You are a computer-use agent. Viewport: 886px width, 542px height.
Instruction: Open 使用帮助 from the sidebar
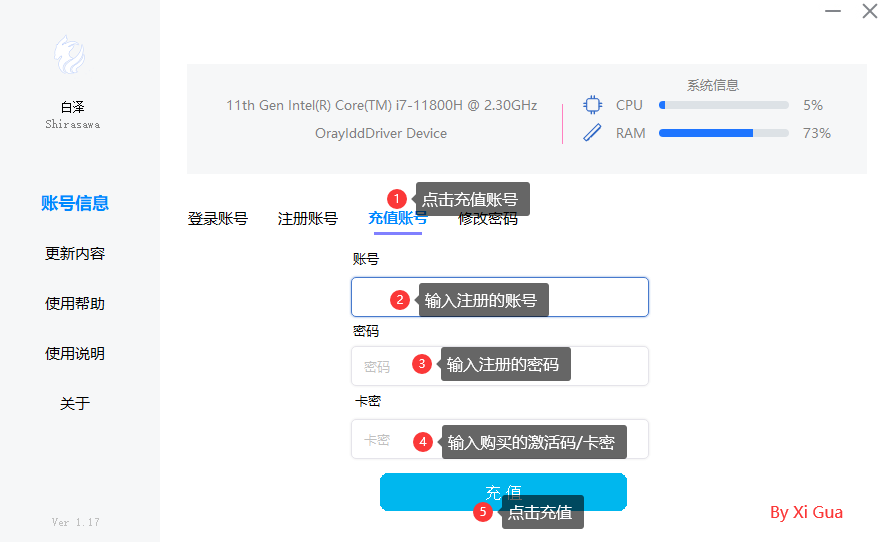tap(75, 303)
